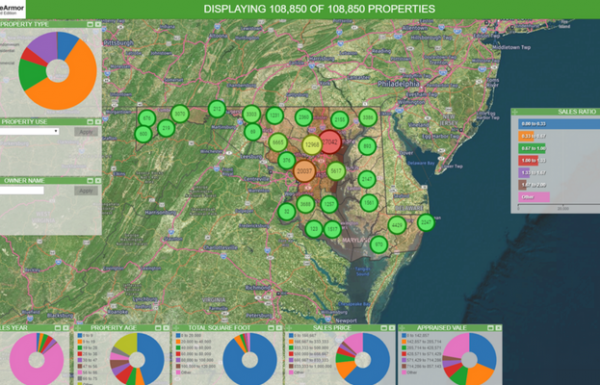Close the Sales Price panel
600x385 pixels.
[x=392, y=328]
